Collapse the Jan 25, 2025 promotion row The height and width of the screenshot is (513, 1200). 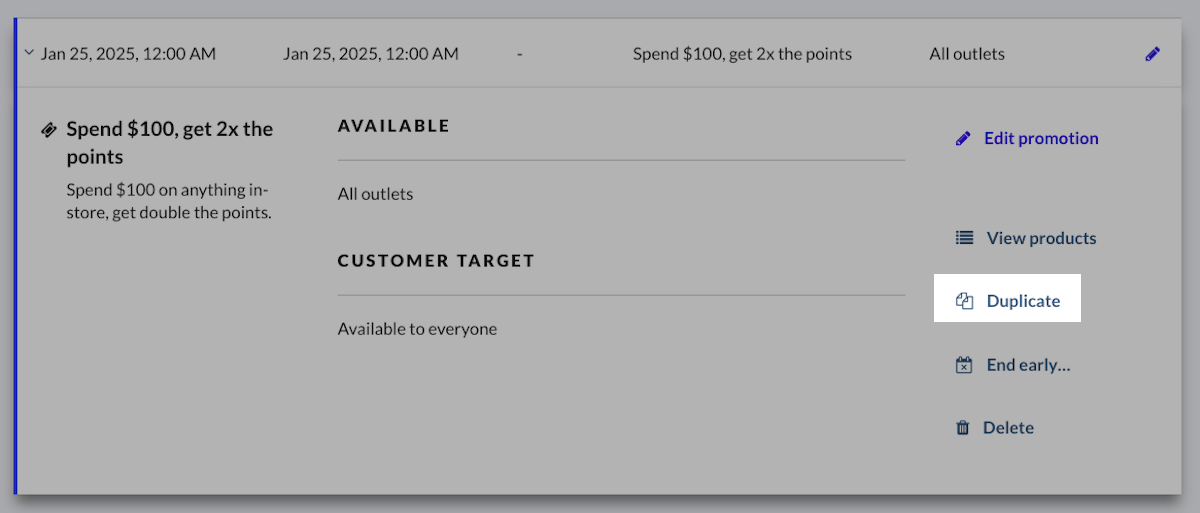point(29,54)
